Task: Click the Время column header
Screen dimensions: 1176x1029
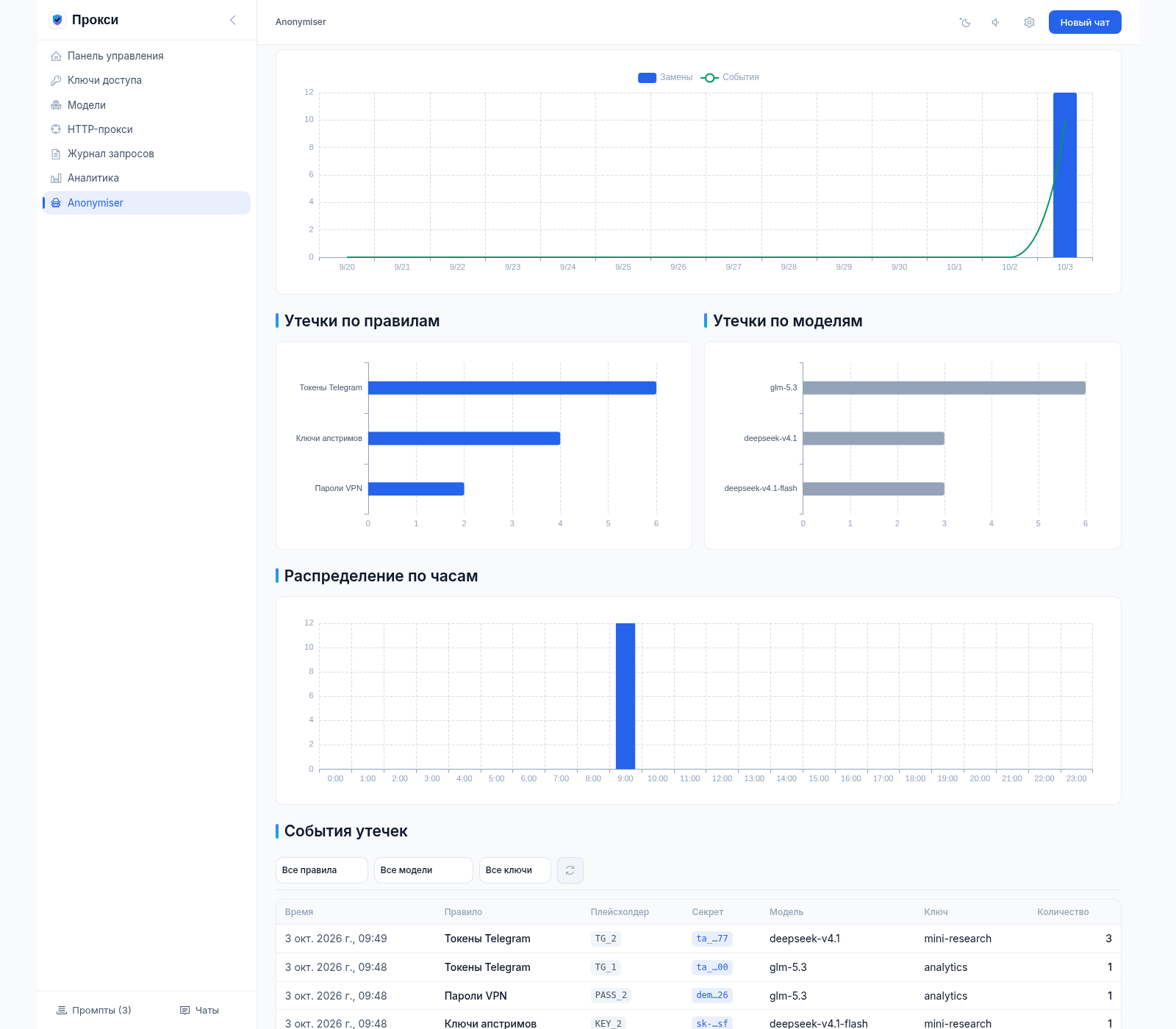Action: [x=299, y=912]
